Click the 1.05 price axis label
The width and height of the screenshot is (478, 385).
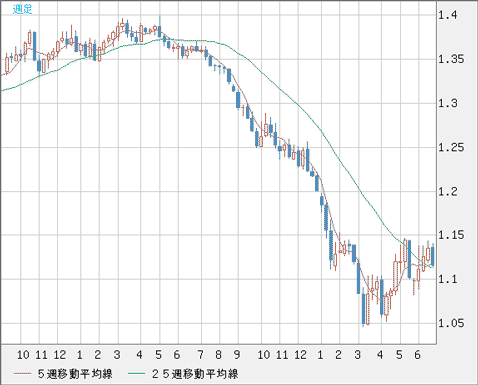451,323
